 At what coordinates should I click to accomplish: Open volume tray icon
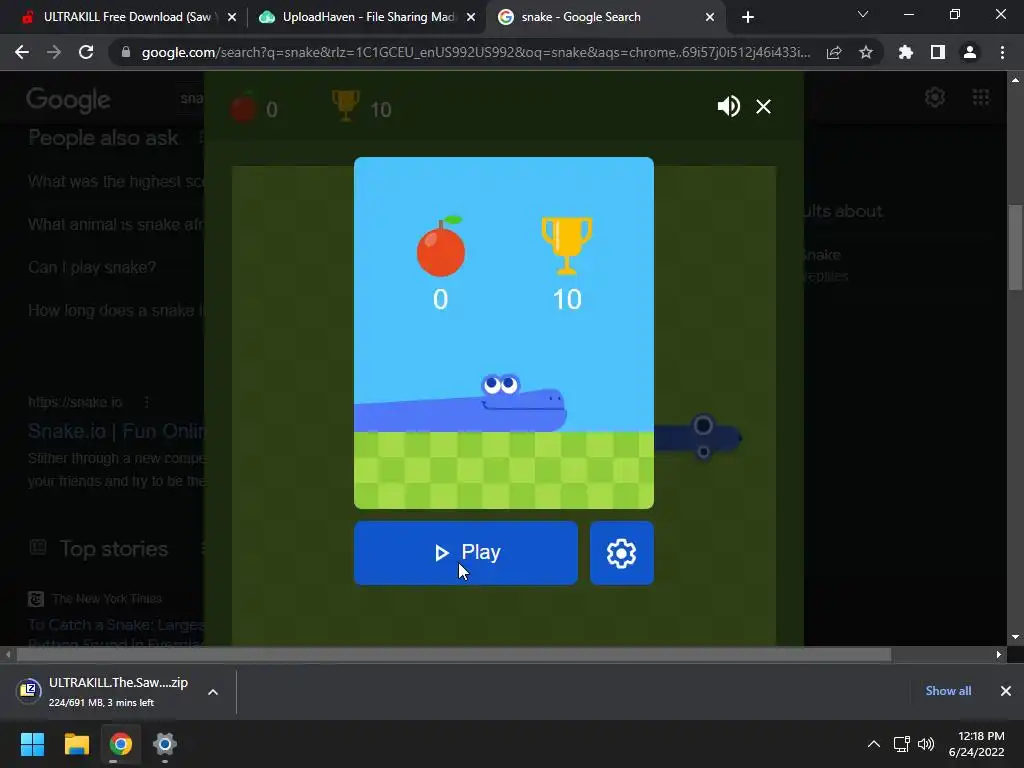tap(926, 744)
